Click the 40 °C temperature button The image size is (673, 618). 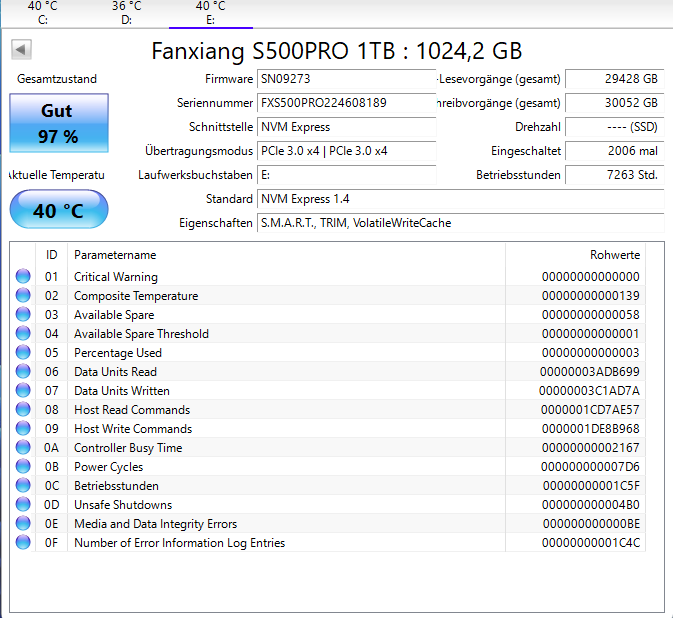(59, 209)
